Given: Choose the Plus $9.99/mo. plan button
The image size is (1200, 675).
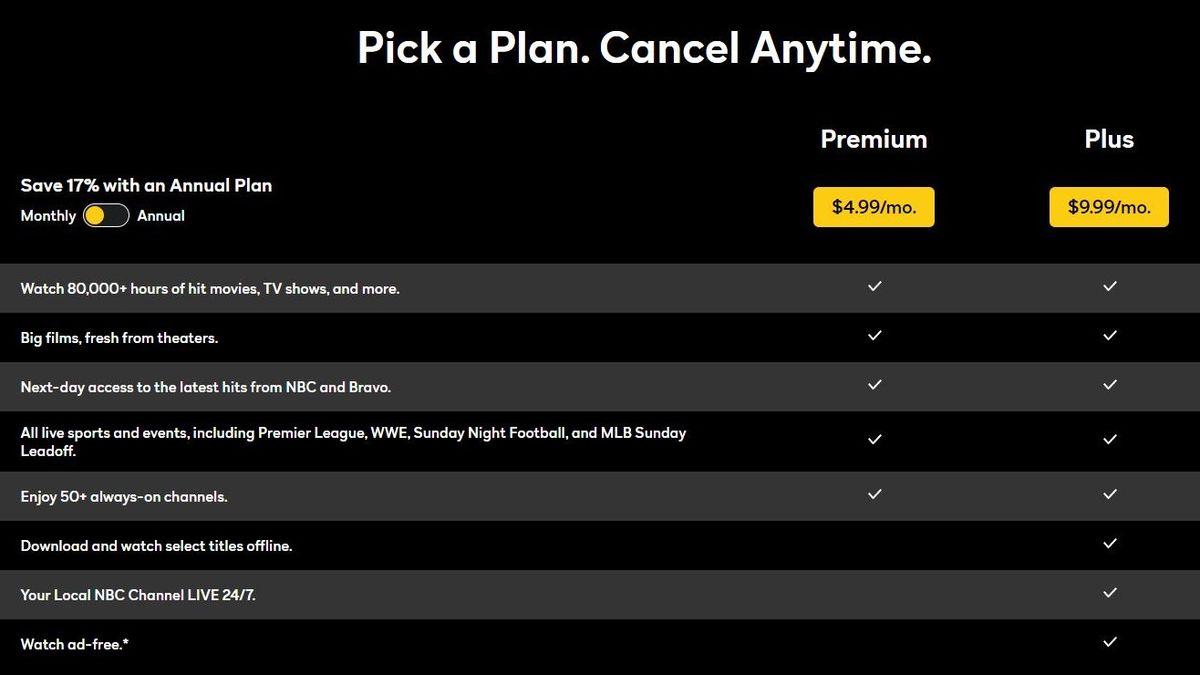Looking at the screenshot, I should tap(1109, 207).
